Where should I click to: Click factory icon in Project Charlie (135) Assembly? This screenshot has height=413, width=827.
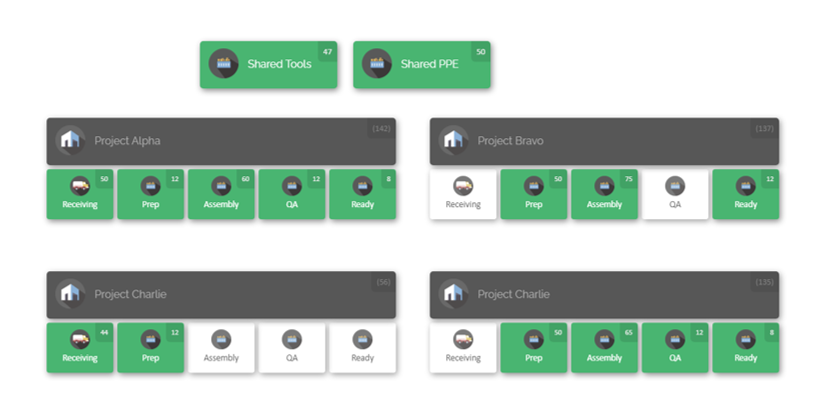click(x=604, y=339)
